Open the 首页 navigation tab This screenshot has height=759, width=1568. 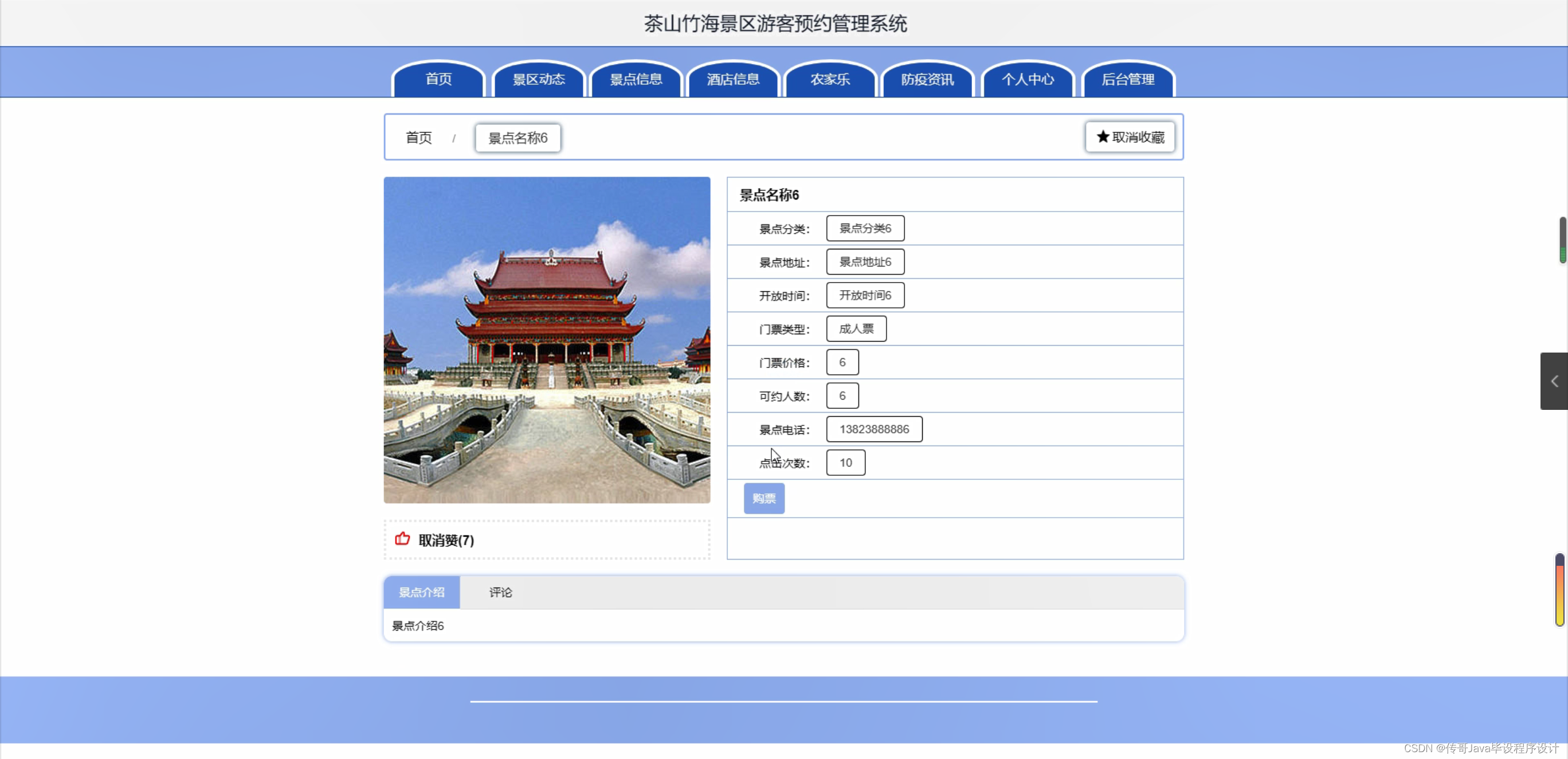click(x=438, y=80)
